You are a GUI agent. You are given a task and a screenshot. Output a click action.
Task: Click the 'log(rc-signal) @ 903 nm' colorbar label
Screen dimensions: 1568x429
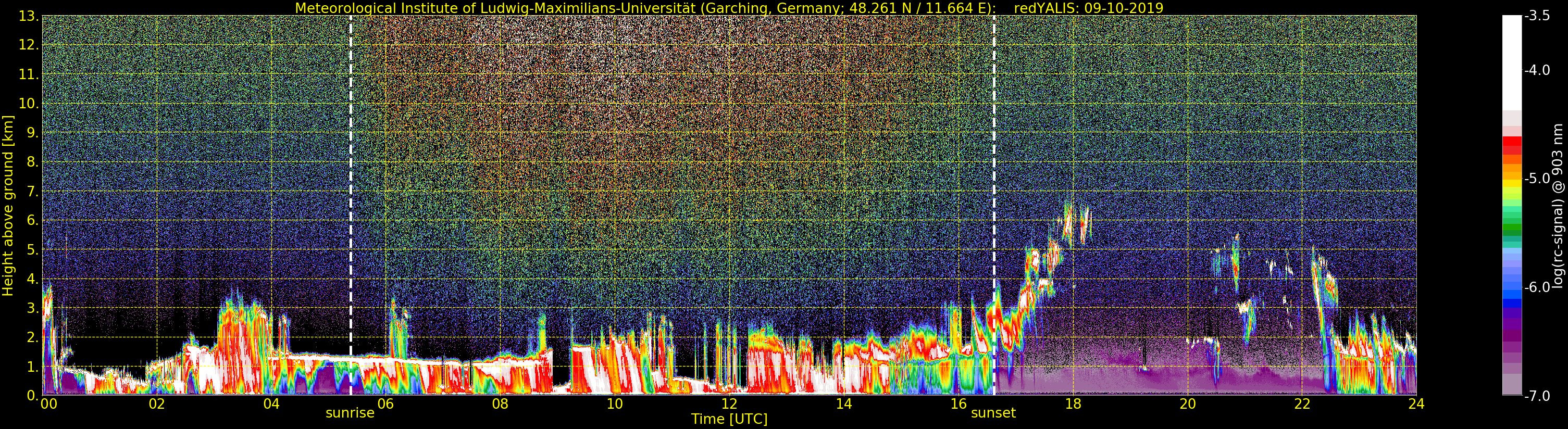coord(1558,206)
